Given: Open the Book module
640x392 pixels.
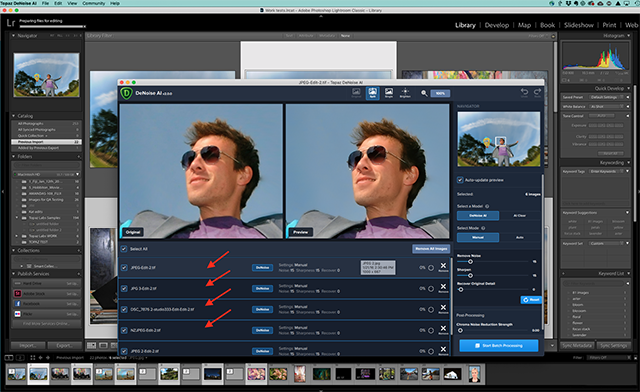Looking at the screenshot, I should coord(547,25).
